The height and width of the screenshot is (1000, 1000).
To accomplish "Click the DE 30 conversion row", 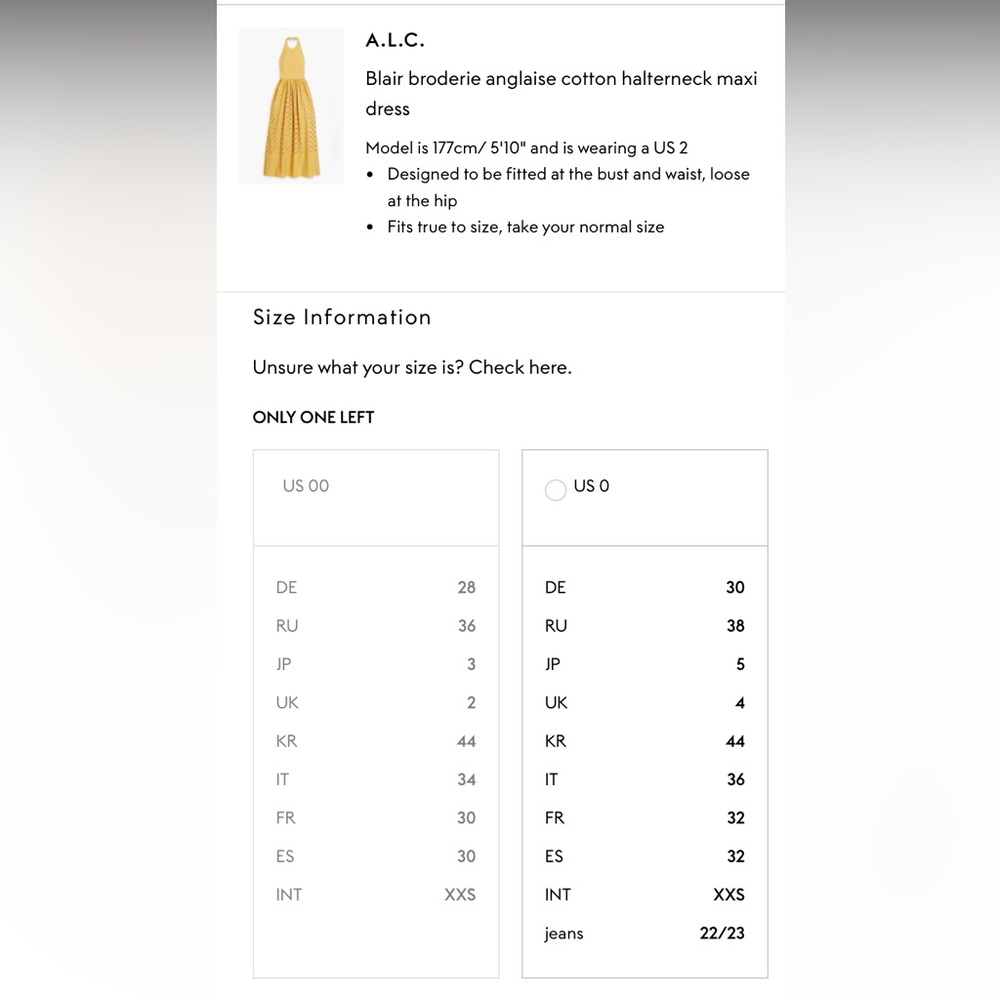I will pyautogui.click(x=645, y=587).
